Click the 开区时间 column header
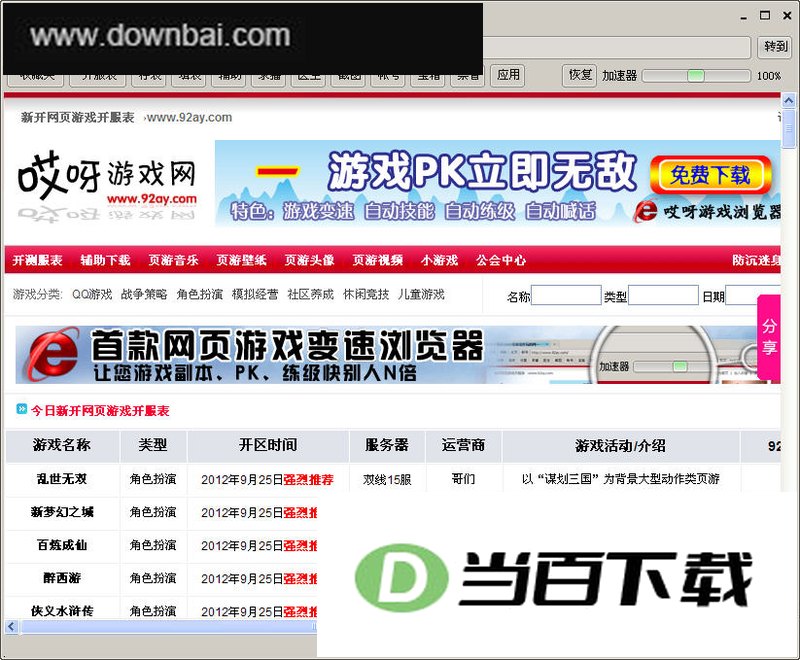 [x=268, y=445]
